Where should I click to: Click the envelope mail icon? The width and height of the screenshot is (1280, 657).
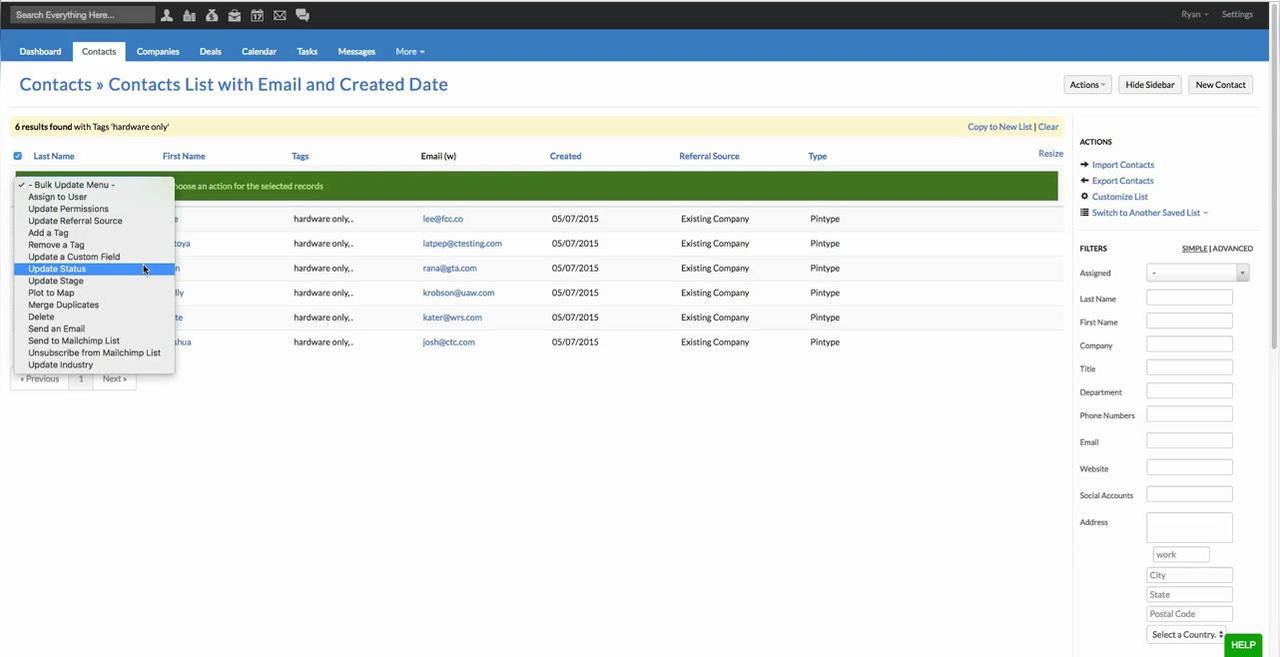tap(279, 15)
